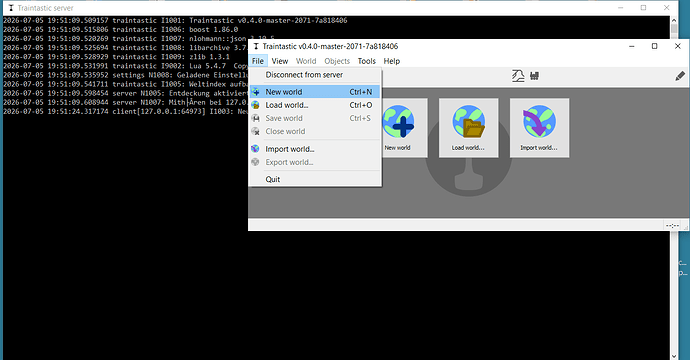Open the Help menu
690x360 pixels.
pos(392,61)
